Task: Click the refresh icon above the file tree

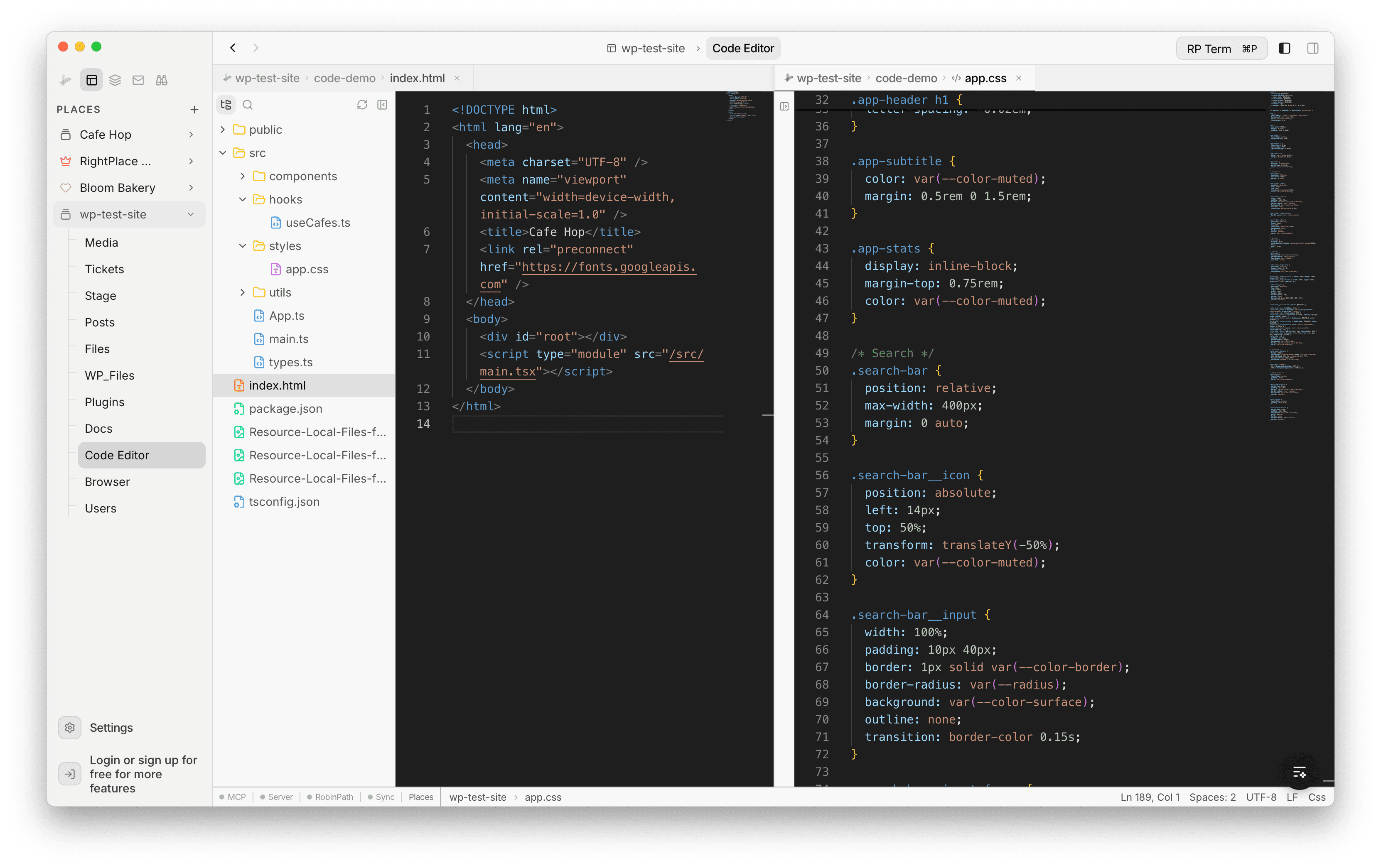Action: [x=362, y=105]
